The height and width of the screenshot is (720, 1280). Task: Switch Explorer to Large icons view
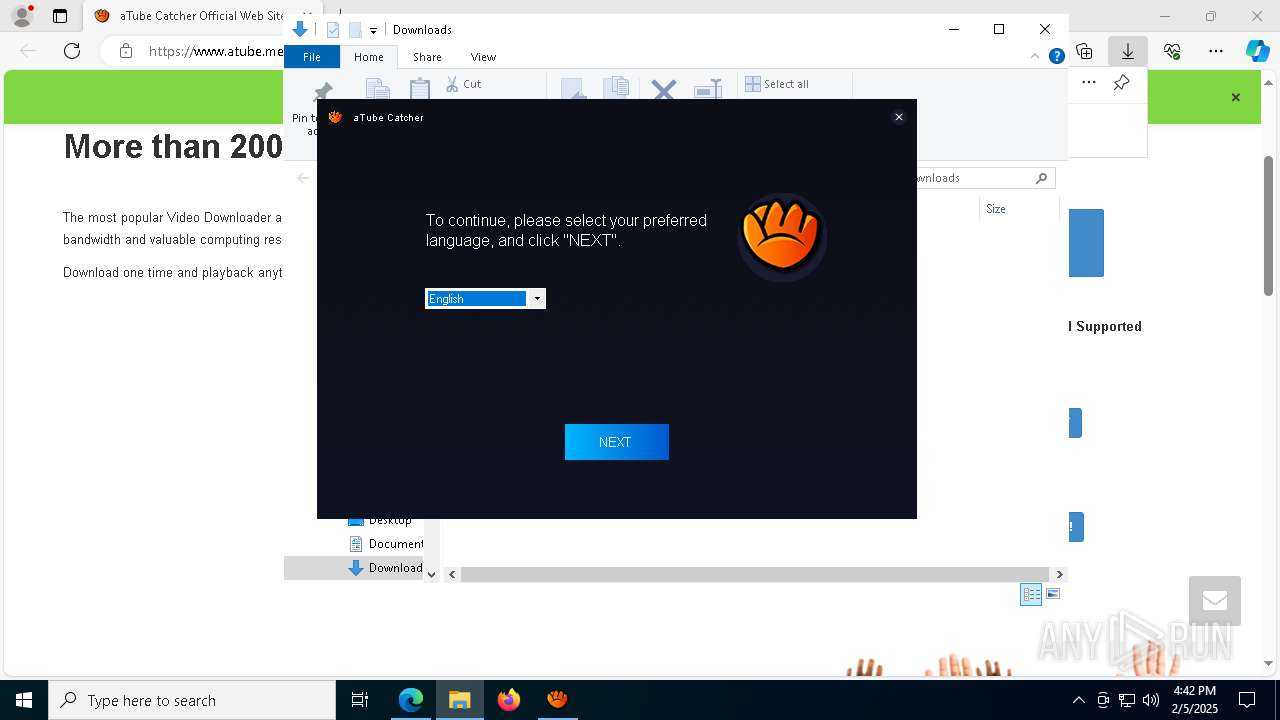1052,594
